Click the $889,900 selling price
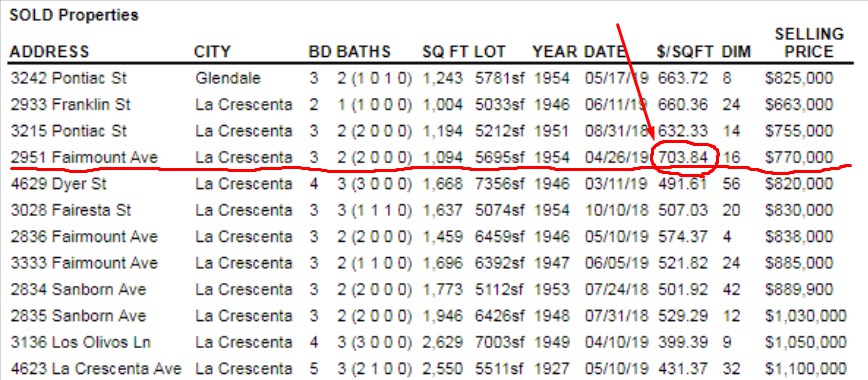This screenshot has height=380, width=868. click(799, 289)
